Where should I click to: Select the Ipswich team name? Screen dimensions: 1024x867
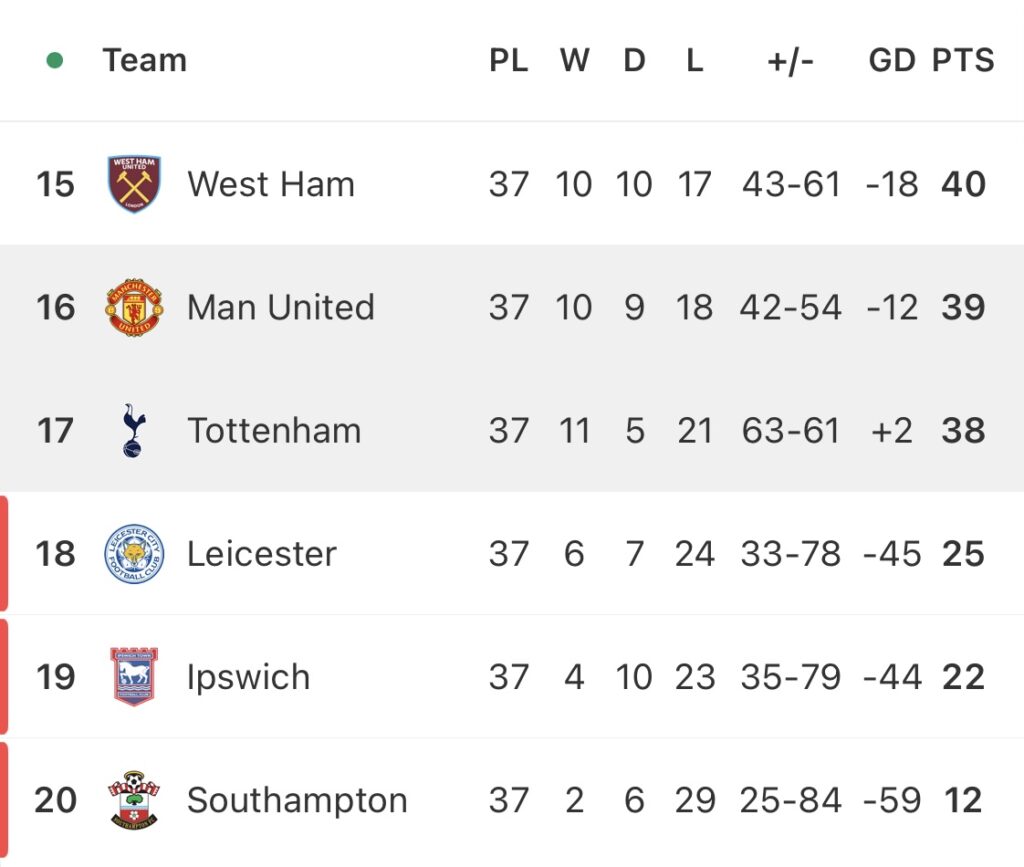click(248, 678)
